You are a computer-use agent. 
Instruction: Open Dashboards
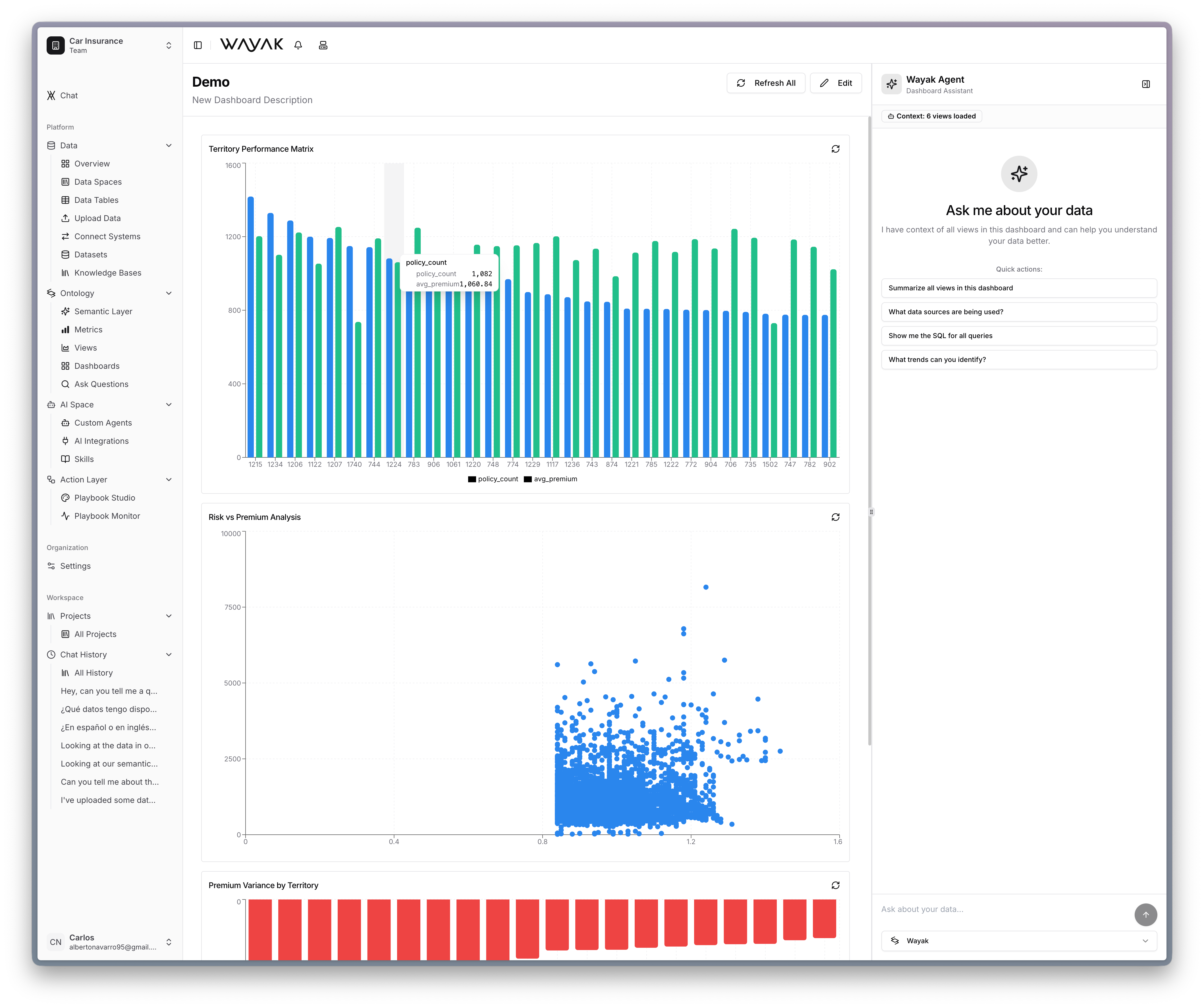point(97,366)
